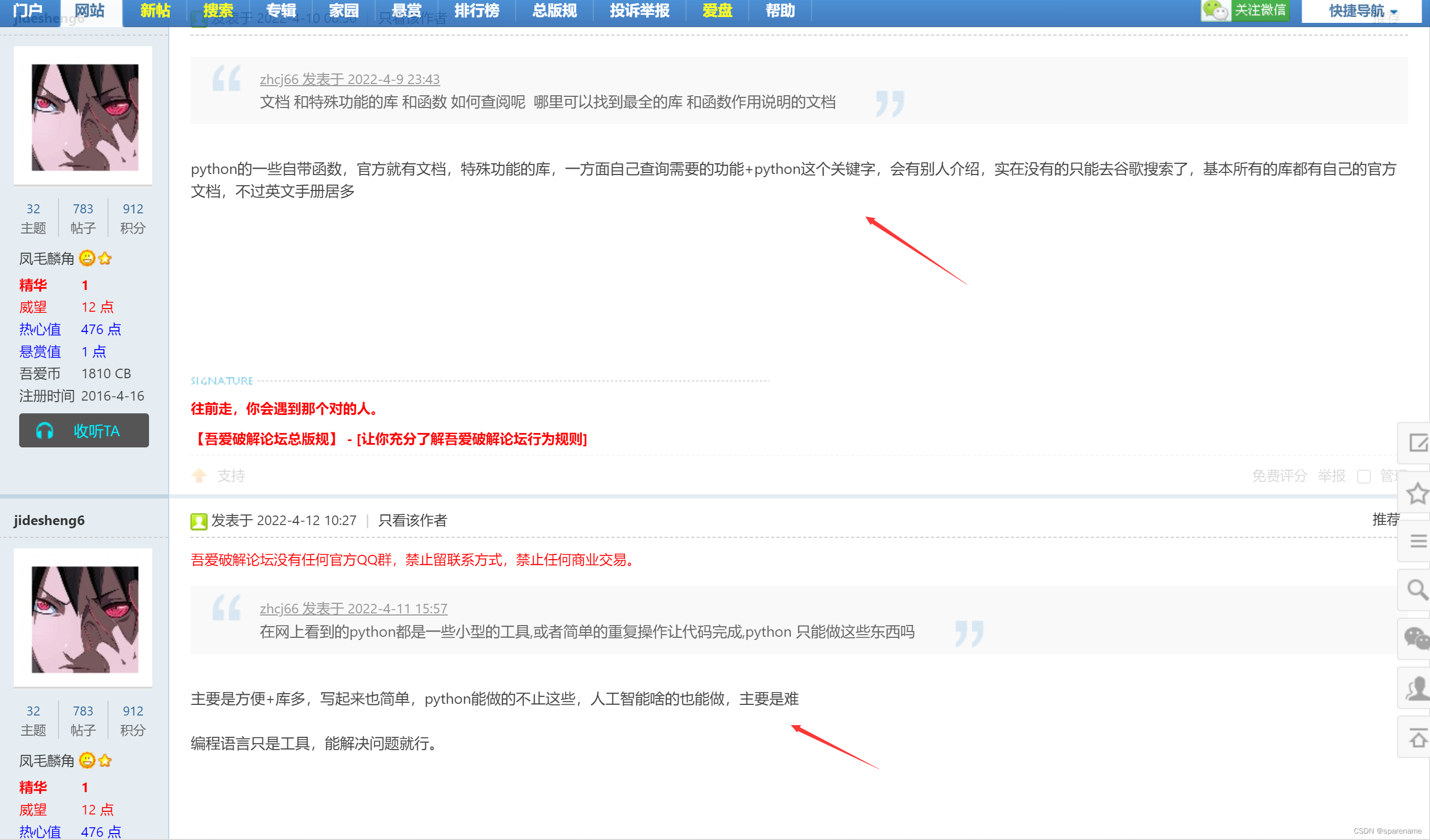Click the user profile icon in side toolbar
Image resolution: width=1430 pixels, height=840 pixels.
click(1418, 688)
